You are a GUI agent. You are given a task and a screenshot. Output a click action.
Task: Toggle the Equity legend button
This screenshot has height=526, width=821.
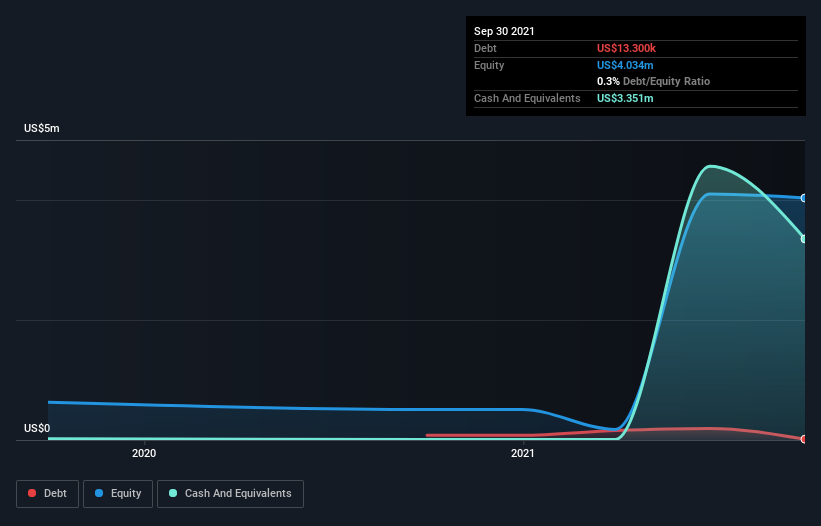tap(118, 494)
